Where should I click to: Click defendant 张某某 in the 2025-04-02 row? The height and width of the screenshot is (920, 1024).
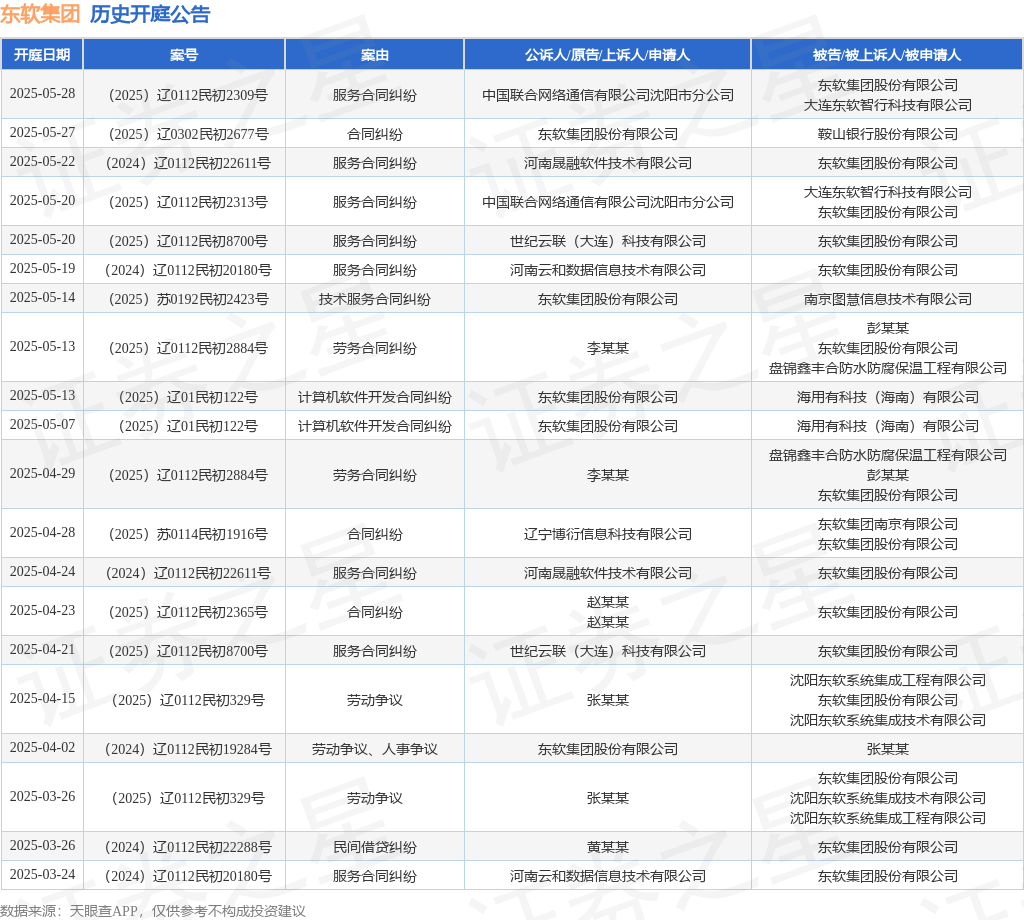pyautogui.click(x=888, y=750)
